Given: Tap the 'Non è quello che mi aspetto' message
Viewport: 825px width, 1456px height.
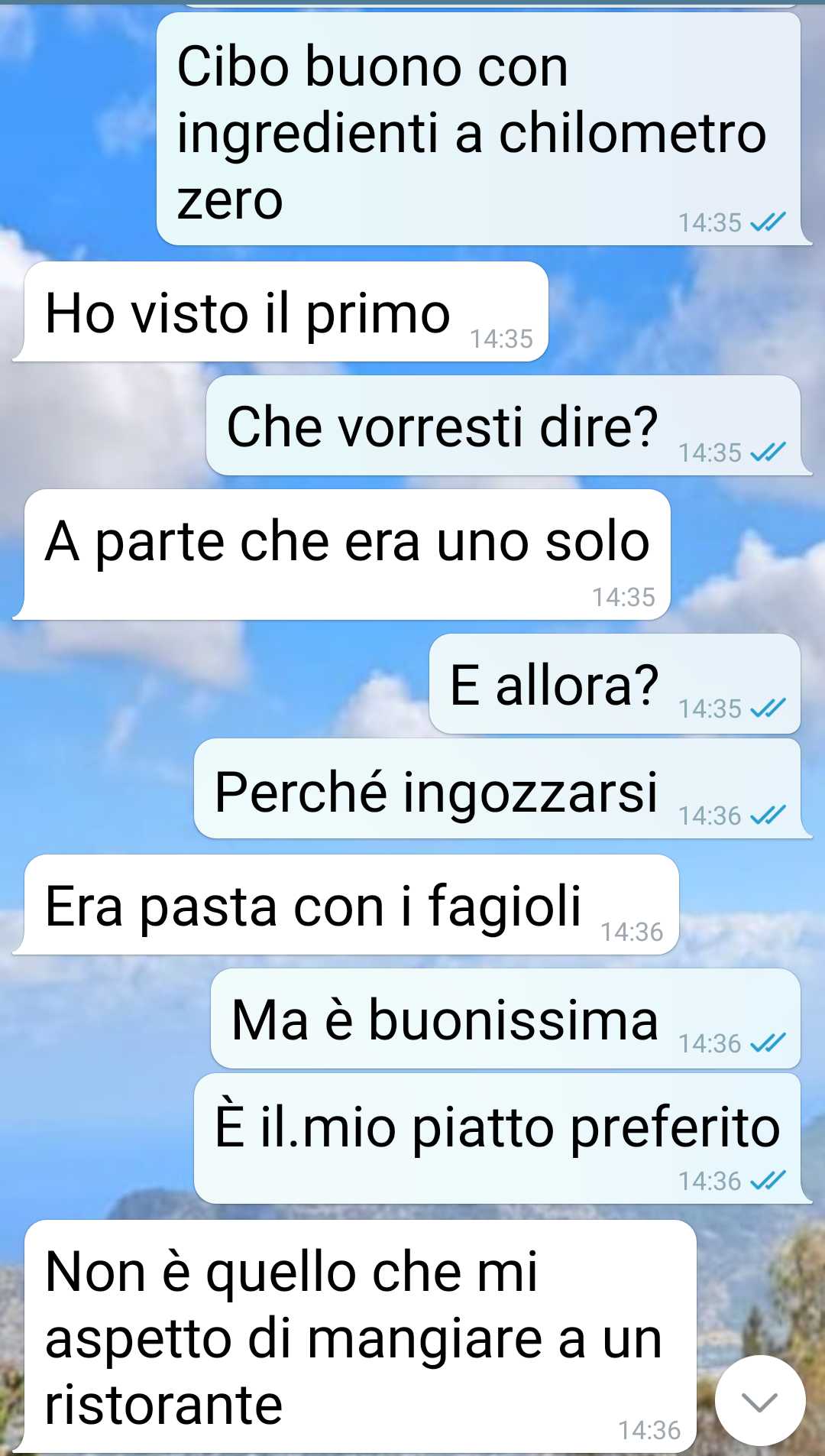Looking at the screenshot, I should point(354,1337).
